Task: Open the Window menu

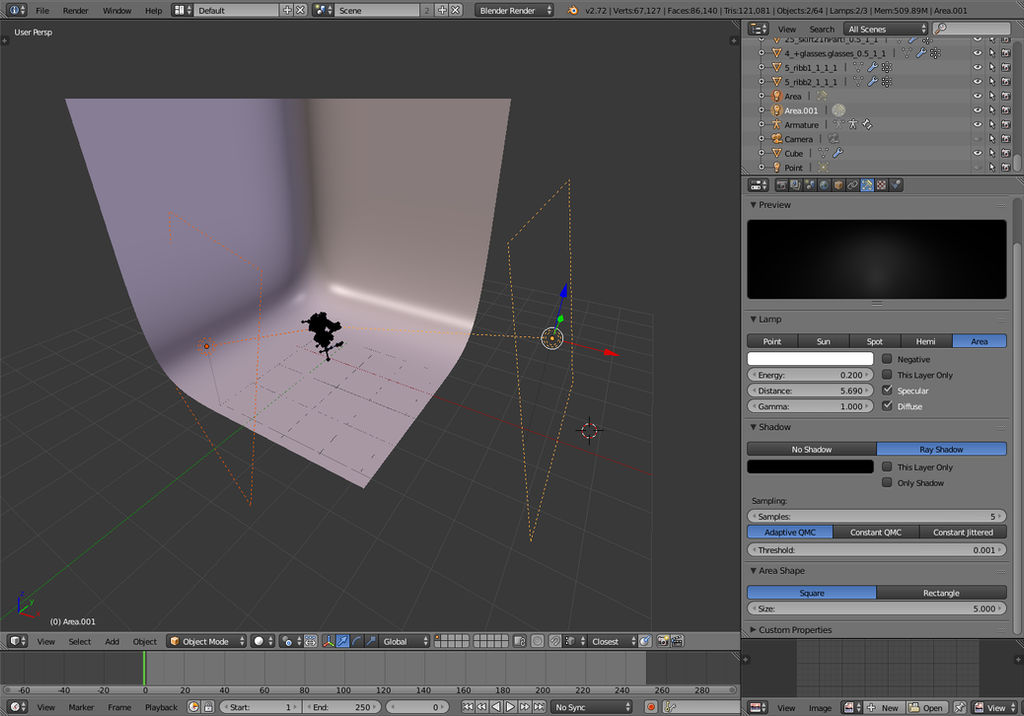Action: pos(117,10)
